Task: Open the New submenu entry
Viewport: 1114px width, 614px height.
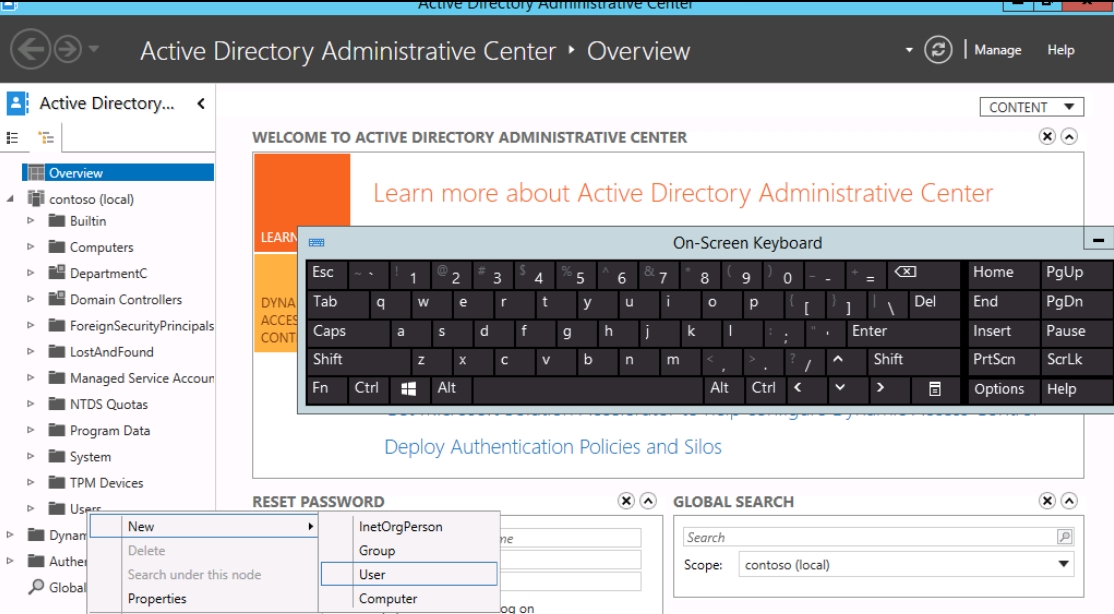Action: 203,527
